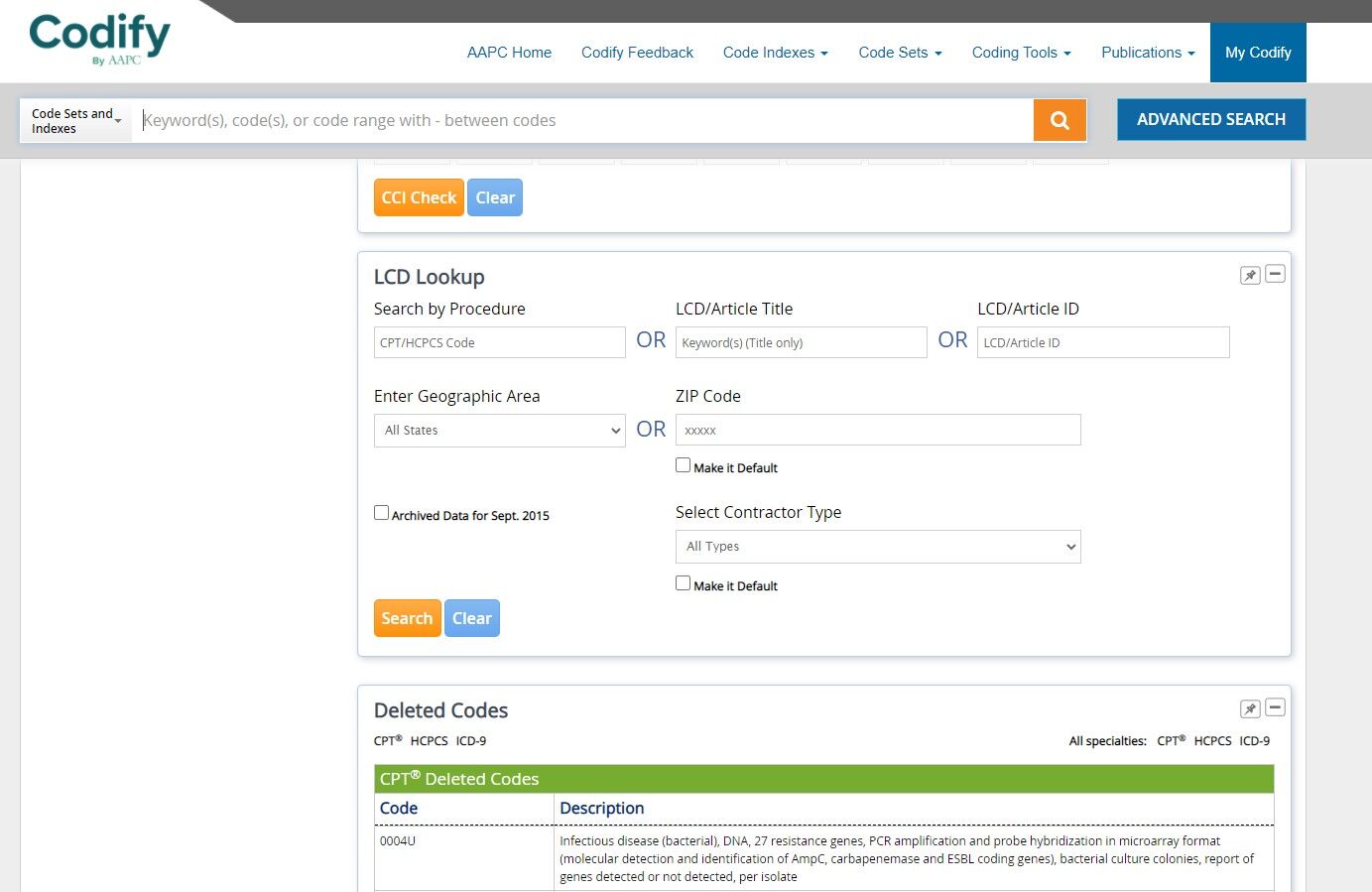Collapse the LCD Lookup panel
This screenshot has height=892, width=1372.
click(x=1275, y=275)
